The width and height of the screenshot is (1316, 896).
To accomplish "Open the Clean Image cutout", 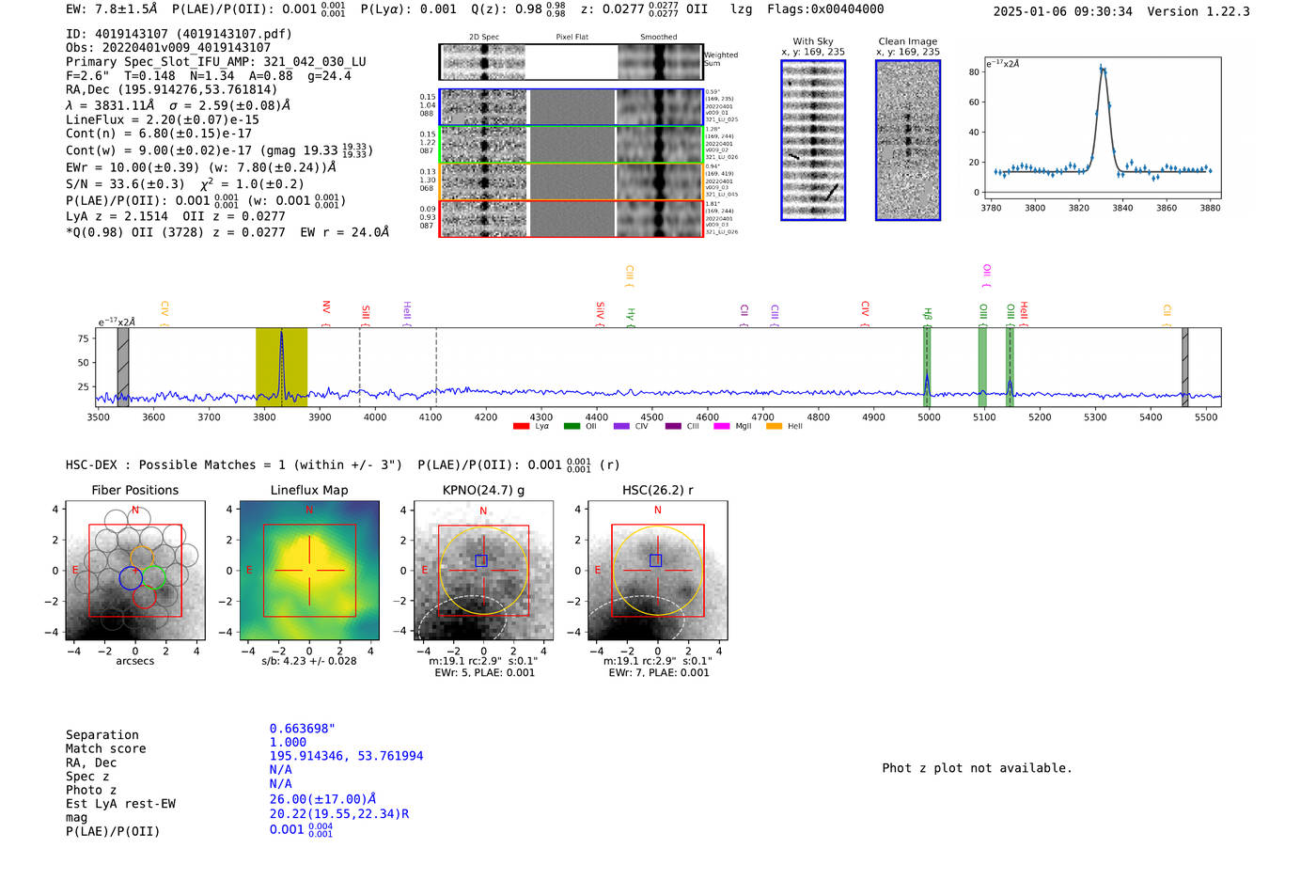I will [x=908, y=140].
